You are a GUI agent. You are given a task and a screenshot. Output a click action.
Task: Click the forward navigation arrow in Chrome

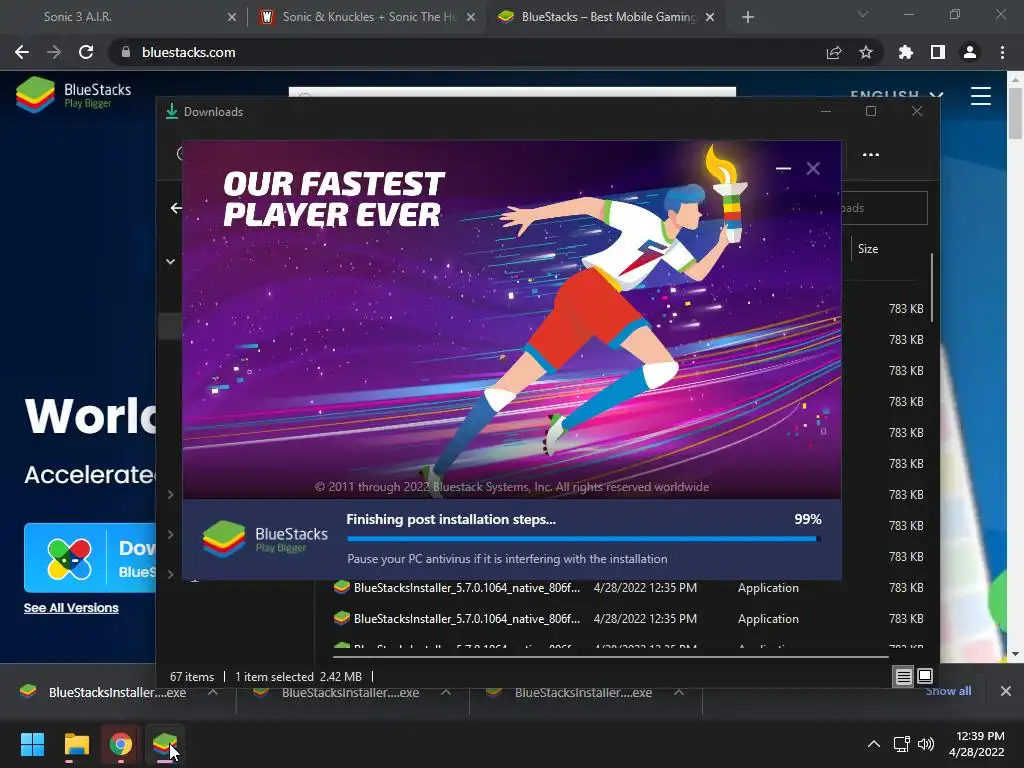(54, 52)
